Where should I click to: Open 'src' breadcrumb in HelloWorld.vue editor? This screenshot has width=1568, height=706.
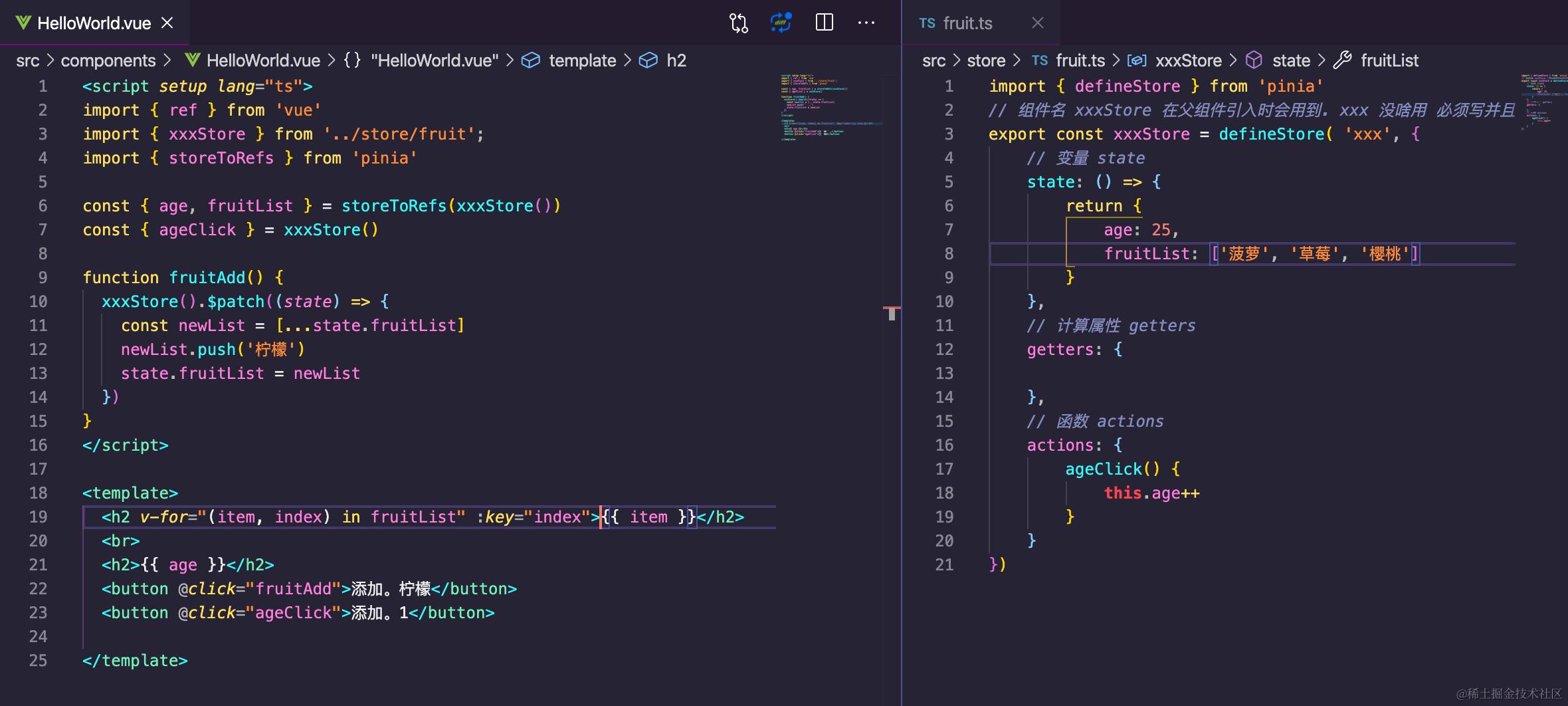coord(28,60)
